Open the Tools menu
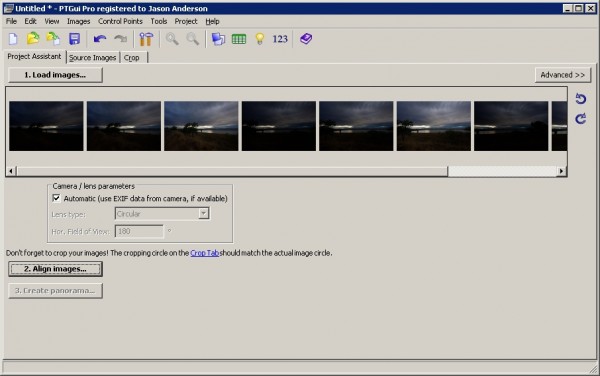Image resolution: width=600 pixels, height=376 pixels. [x=158, y=21]
